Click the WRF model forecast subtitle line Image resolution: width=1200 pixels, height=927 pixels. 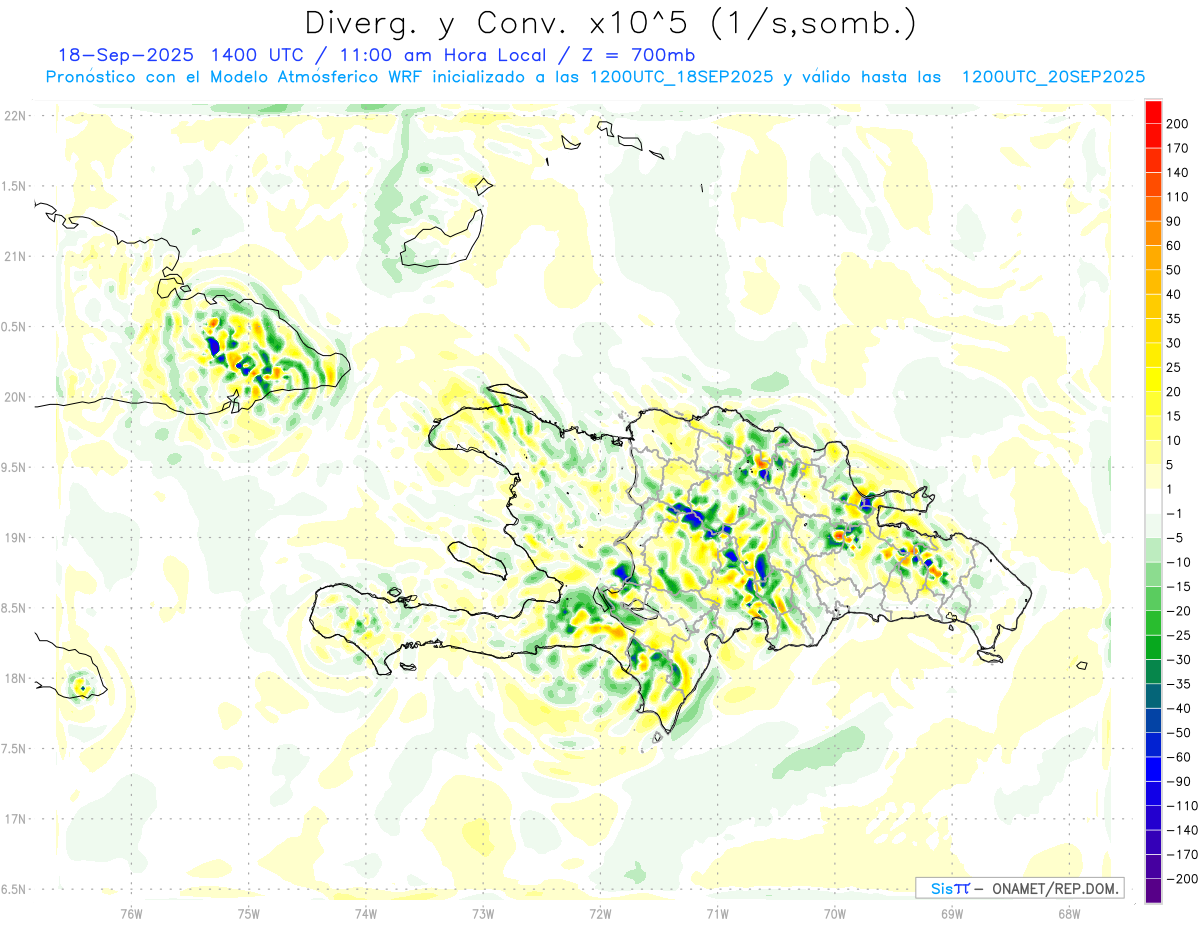point(595,77)
